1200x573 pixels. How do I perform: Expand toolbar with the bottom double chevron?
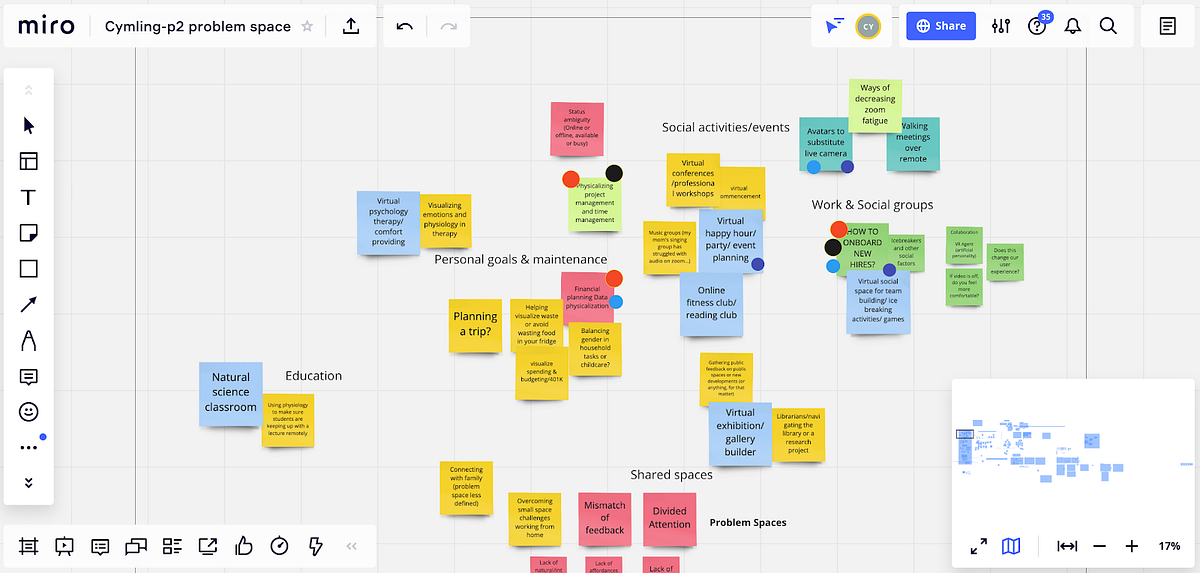(29, 482)
